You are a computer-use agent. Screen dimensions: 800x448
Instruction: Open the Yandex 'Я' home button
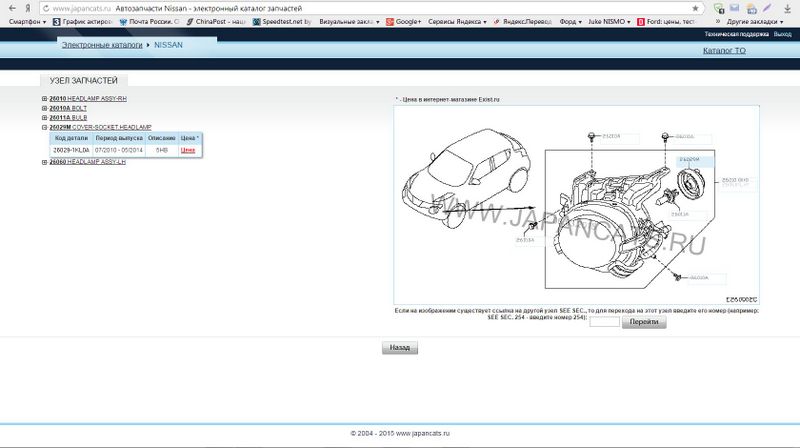(x=28, y=8)
